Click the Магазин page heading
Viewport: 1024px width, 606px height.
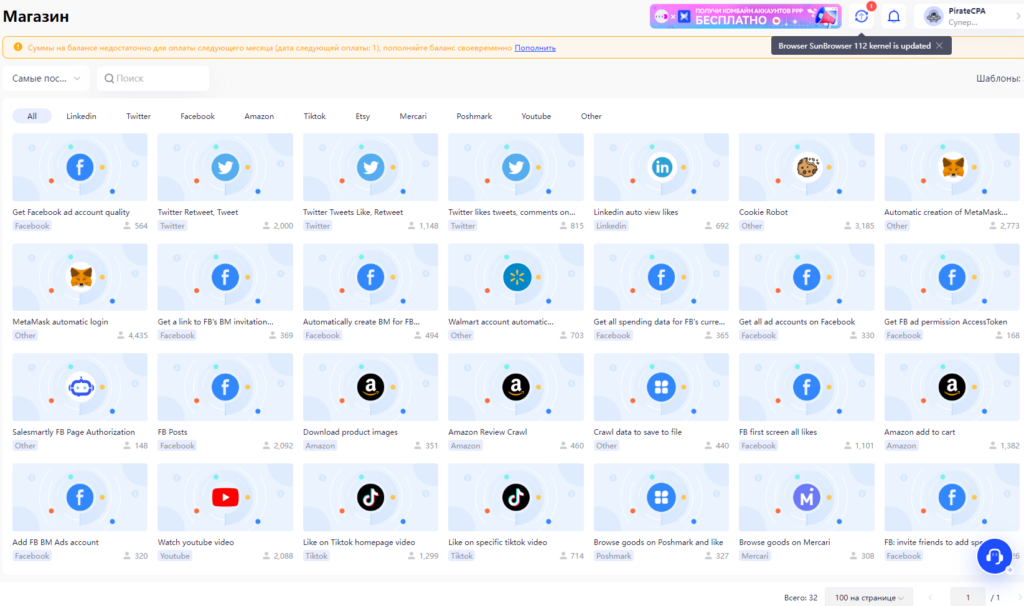36,16
